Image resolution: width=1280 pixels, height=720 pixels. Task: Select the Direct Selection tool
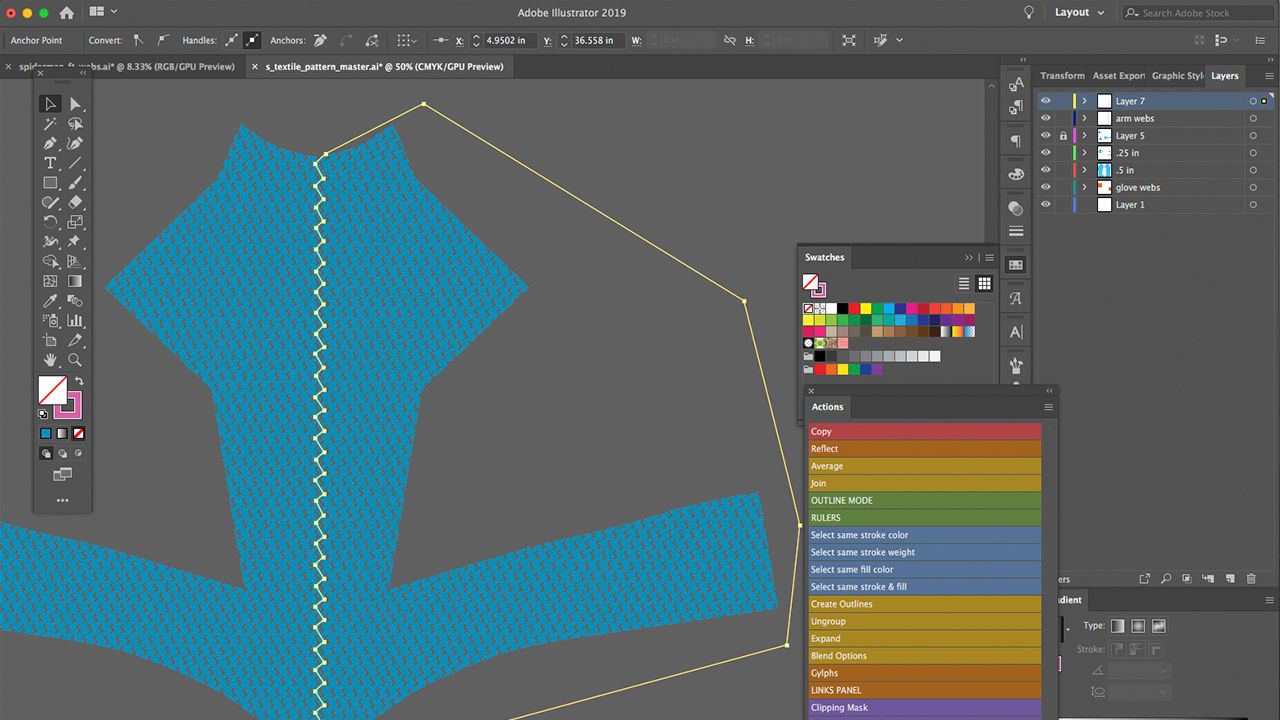tap(75, 104)
